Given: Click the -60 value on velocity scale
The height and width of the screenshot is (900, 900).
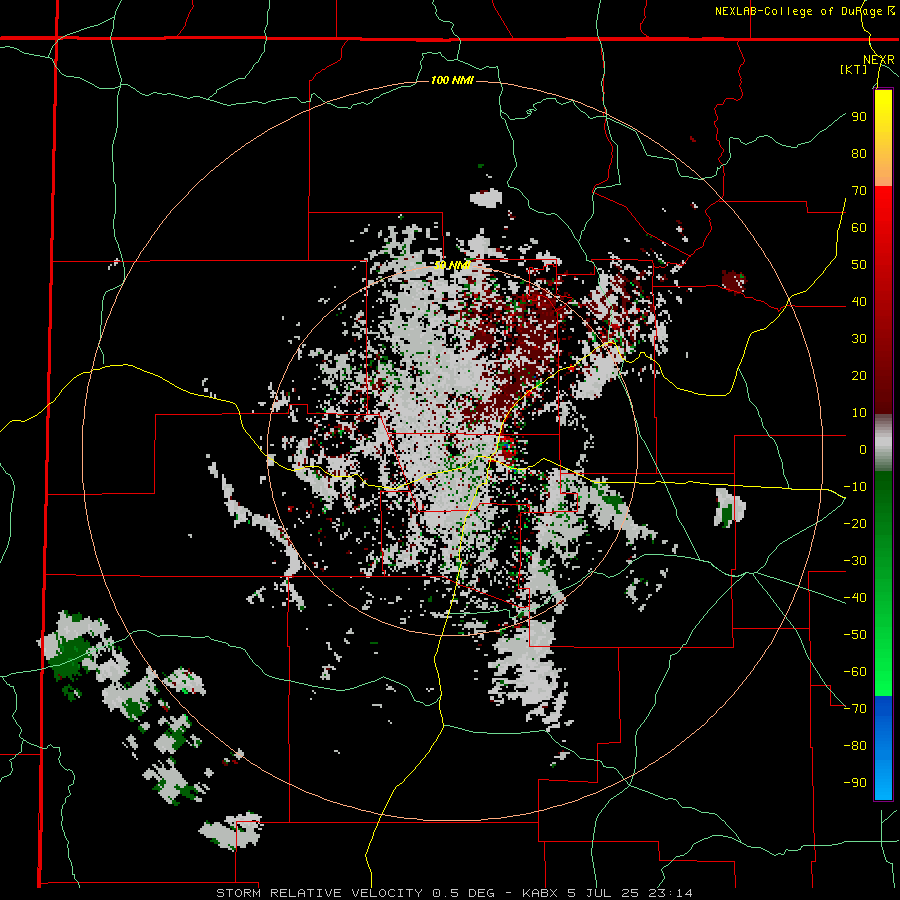Looking at the screenshot, I should [x=855, y=672].
